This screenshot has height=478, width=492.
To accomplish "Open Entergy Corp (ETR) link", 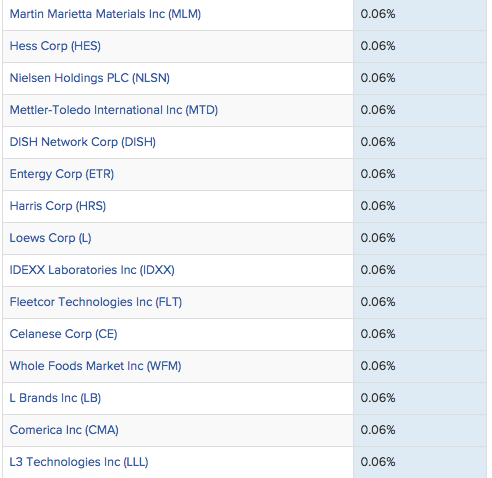I will [x=62, y=174].
